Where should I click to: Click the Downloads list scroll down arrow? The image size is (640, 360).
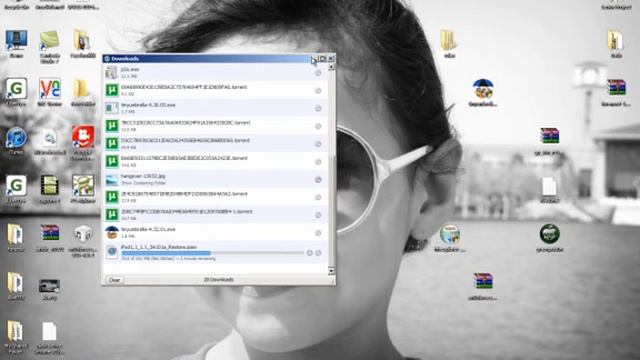331,270
